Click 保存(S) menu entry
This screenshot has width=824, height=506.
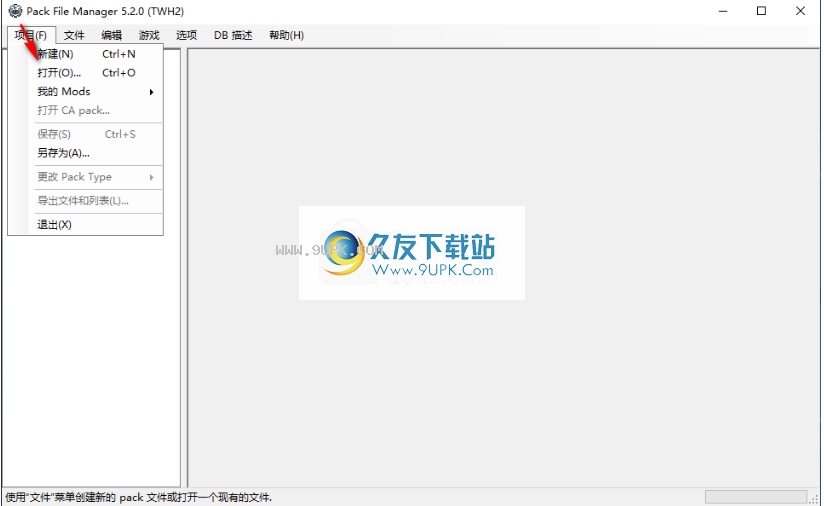[86, 135]
